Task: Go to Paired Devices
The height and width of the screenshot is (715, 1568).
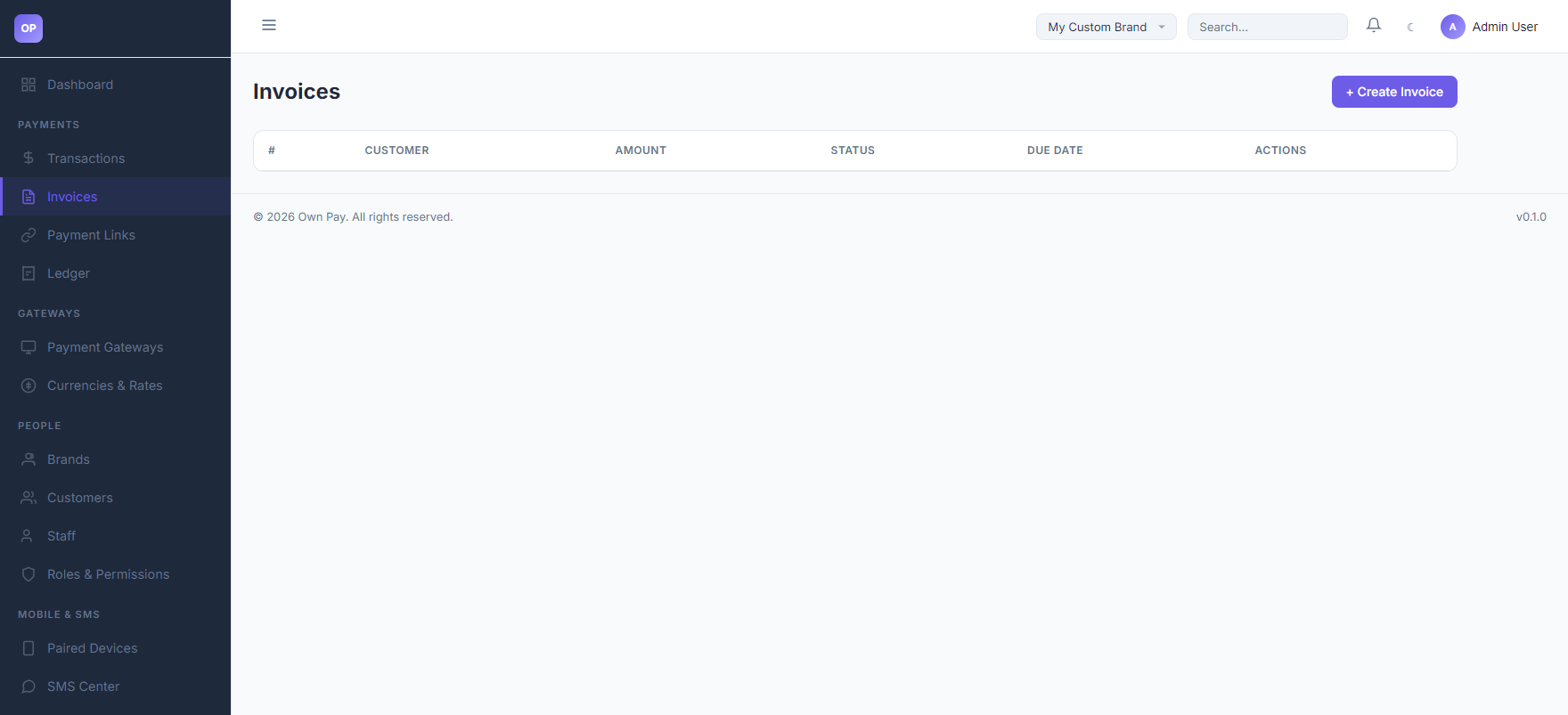Action: click(116, 648)
